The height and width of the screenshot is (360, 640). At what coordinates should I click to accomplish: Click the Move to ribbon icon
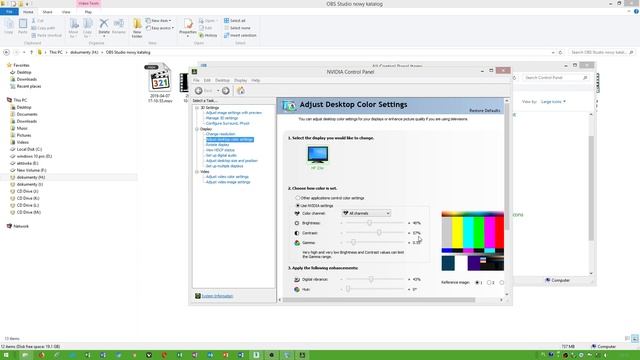click(73, 24)
